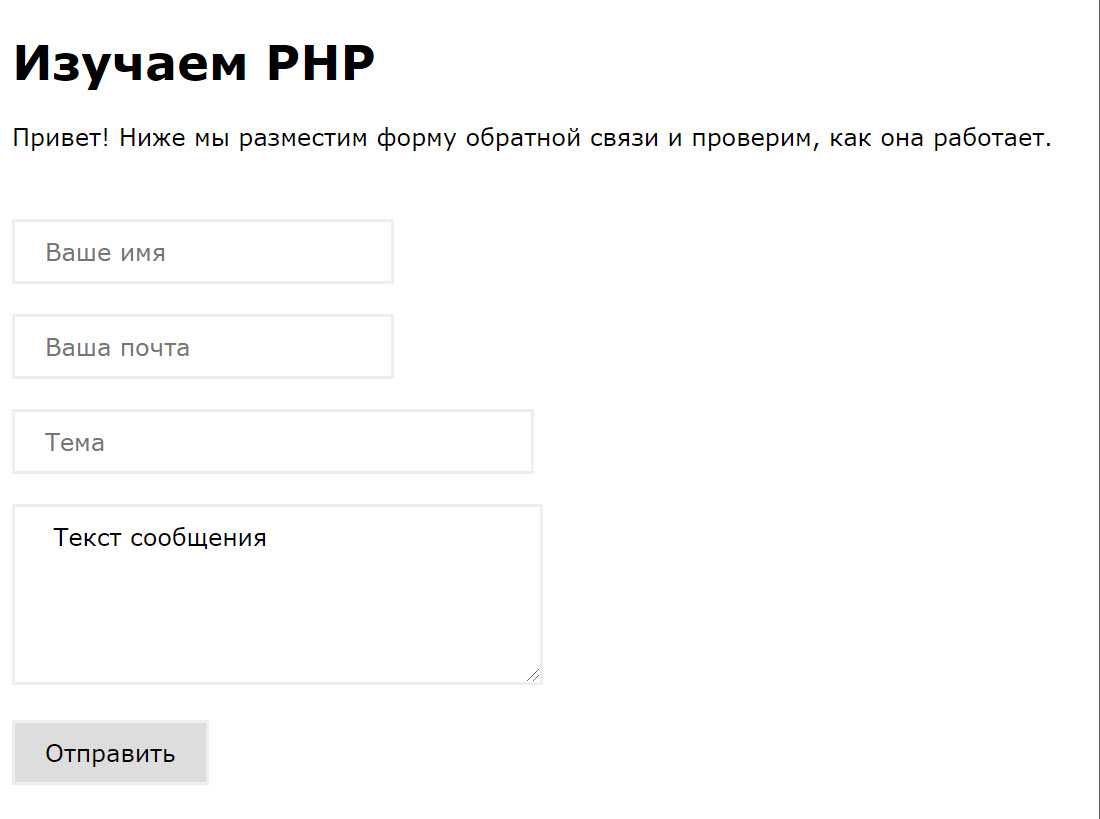The image size is (1100, 819).
Task: Focus the "Ваша почта" email field
Action: coord(202,347)
